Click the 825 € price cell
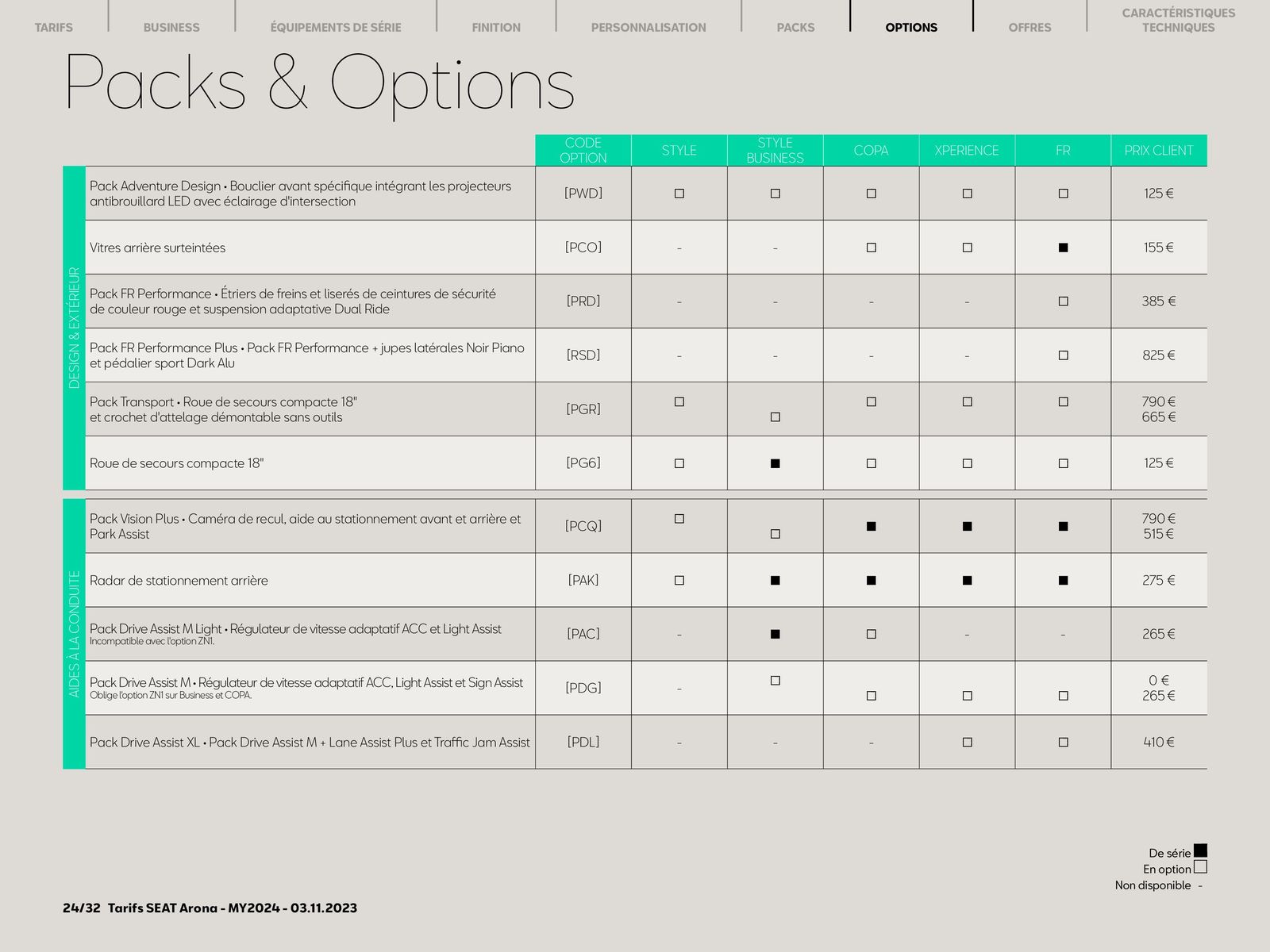 (1159, 355)
